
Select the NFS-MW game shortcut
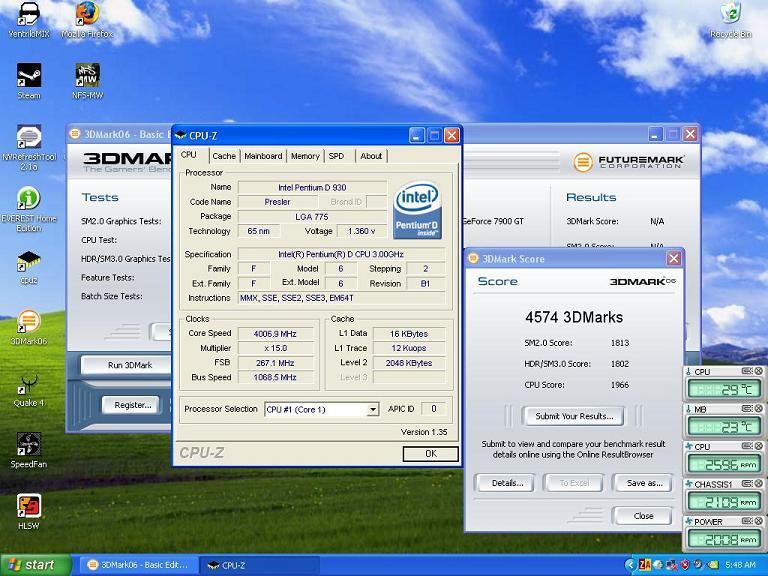(88, 81)
